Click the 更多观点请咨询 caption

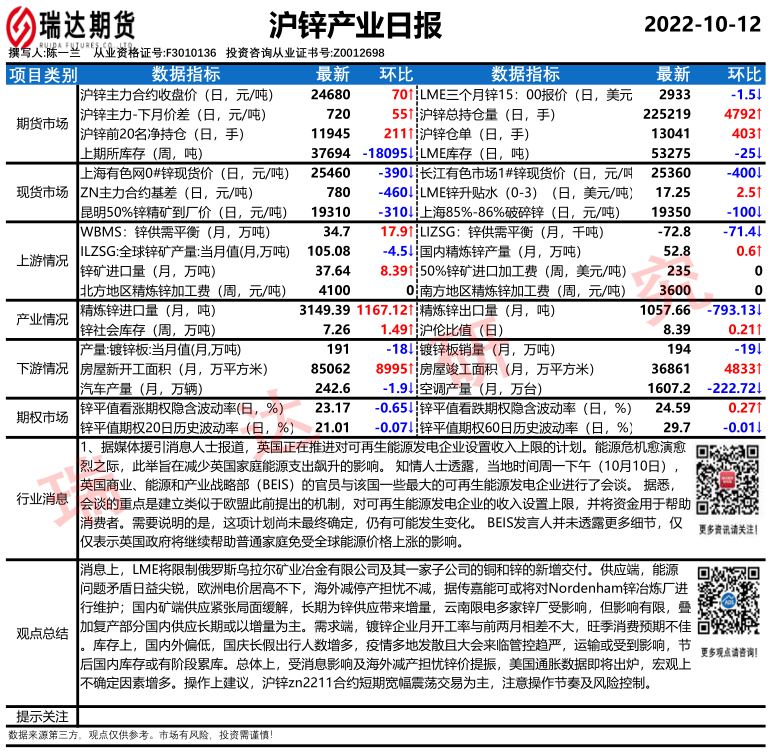724,651
